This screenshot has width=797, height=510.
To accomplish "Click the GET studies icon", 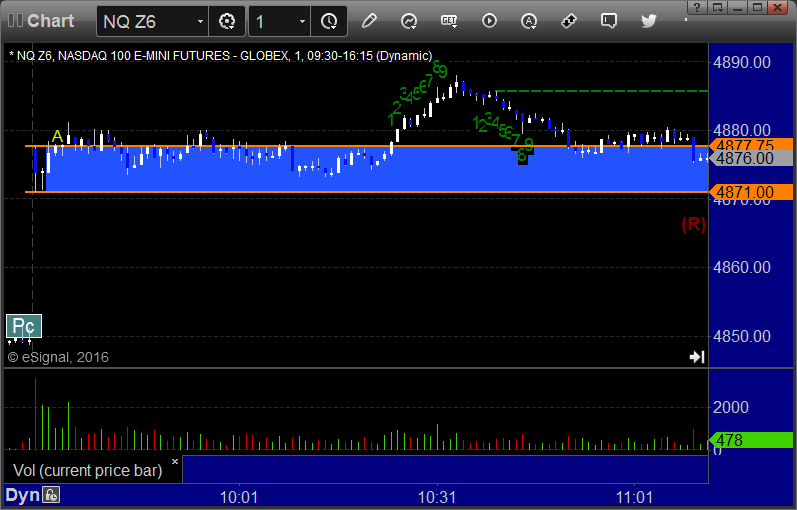I will point(449,21).
